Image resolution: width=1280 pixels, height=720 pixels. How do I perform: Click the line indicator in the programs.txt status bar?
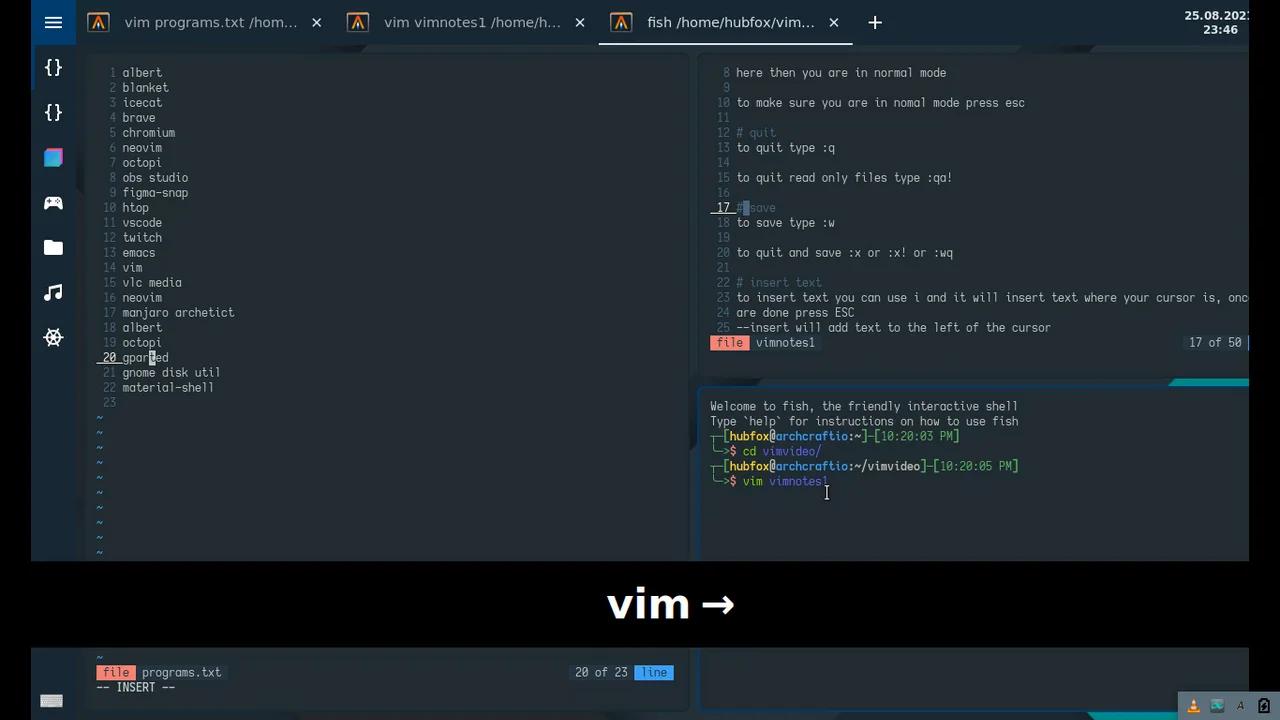click(x=653, y=672)
